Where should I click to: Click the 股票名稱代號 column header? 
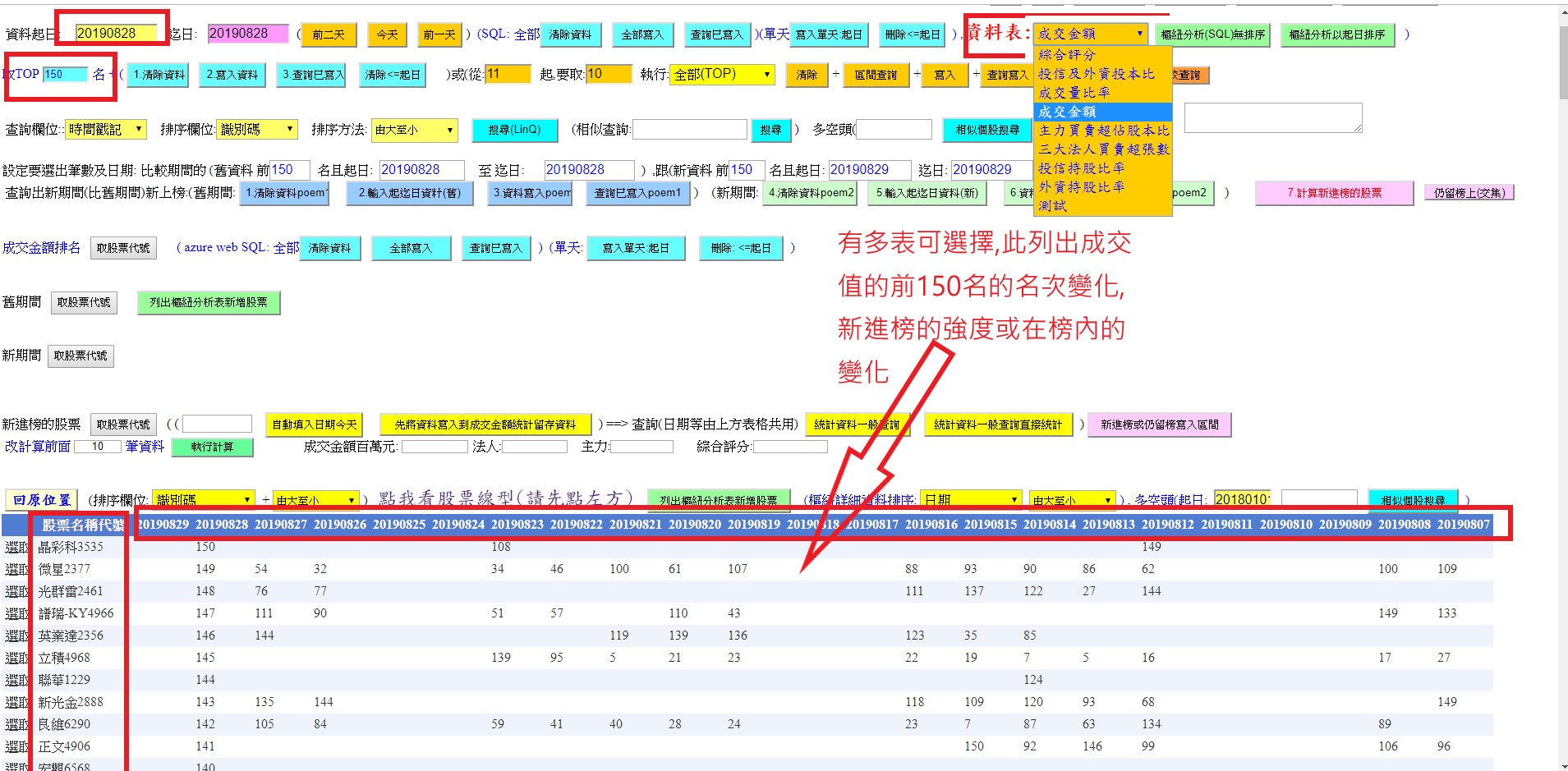coord(83,525)
